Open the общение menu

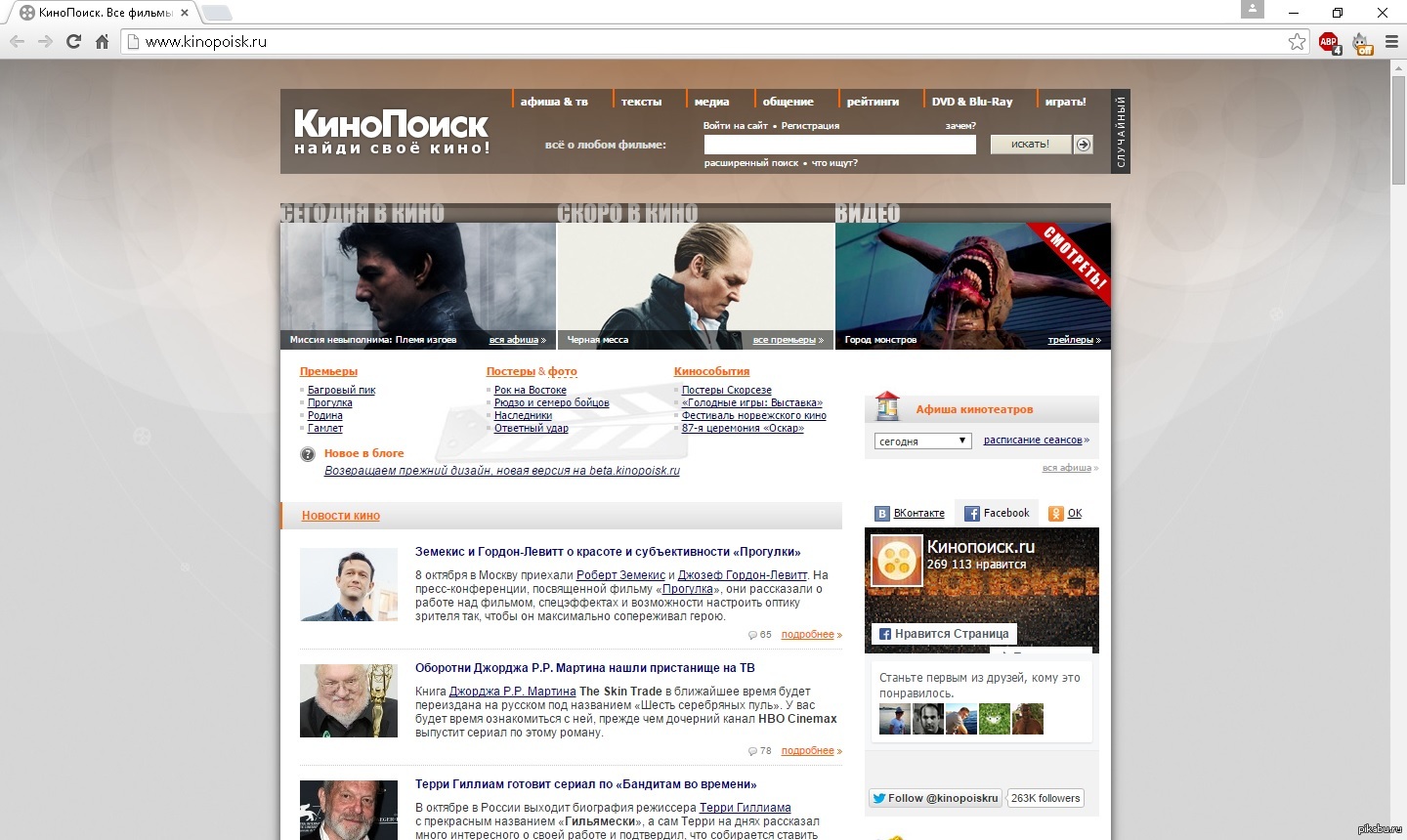pyautogui.click(x=788, y=102)
